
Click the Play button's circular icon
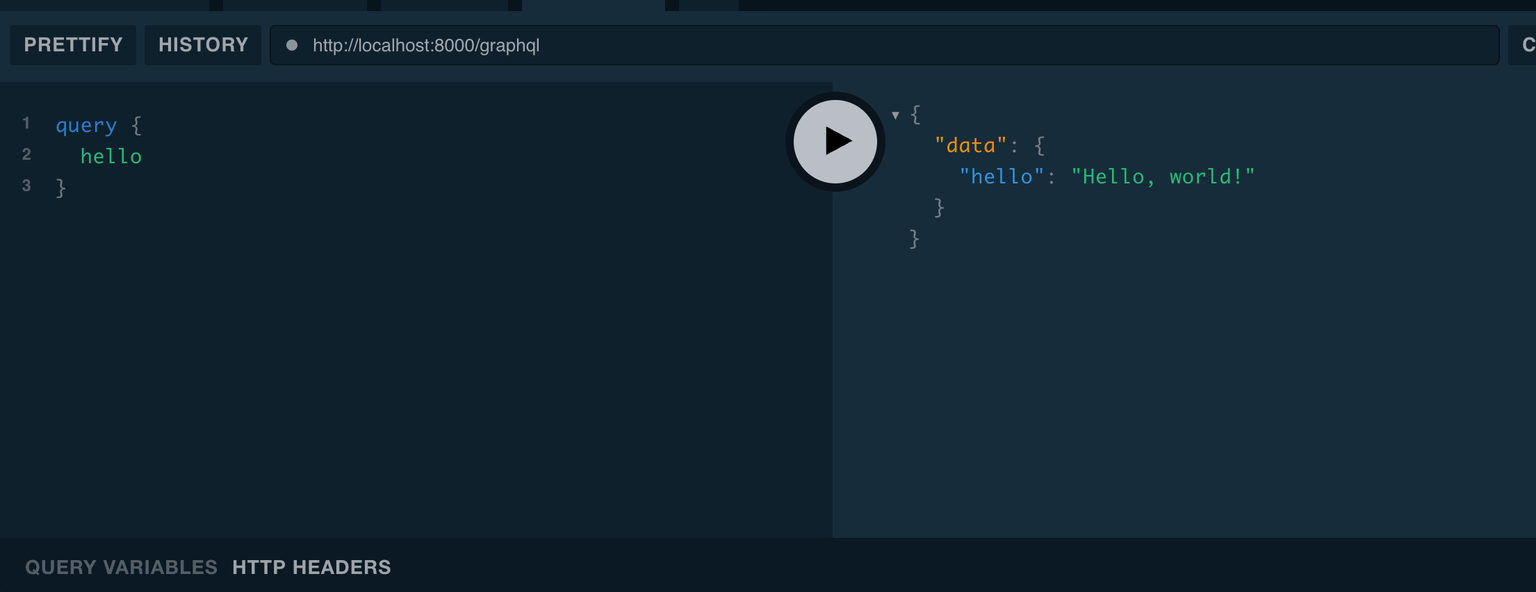[836, 141]
